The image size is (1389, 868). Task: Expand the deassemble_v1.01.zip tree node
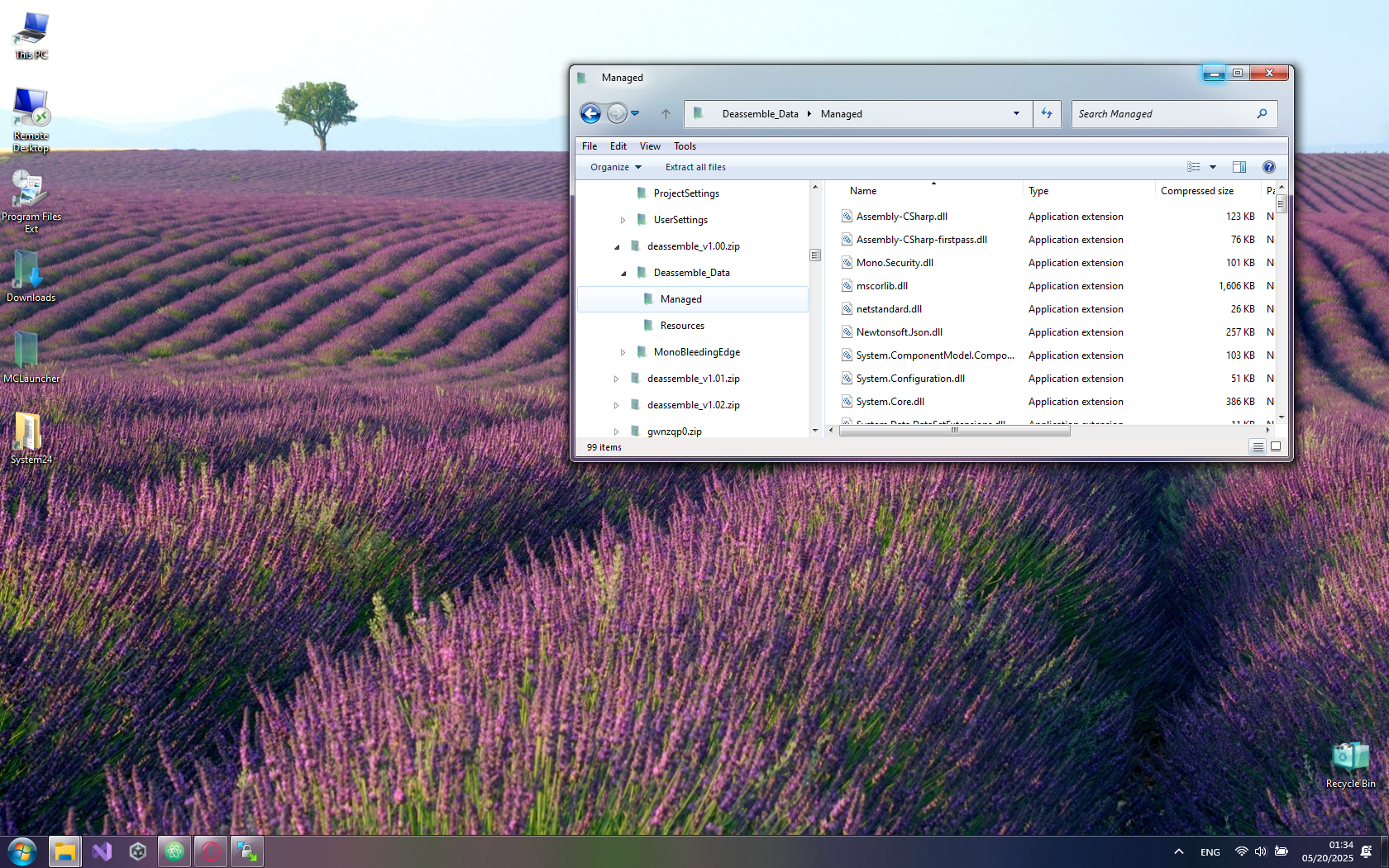click(x=616, y=379)
